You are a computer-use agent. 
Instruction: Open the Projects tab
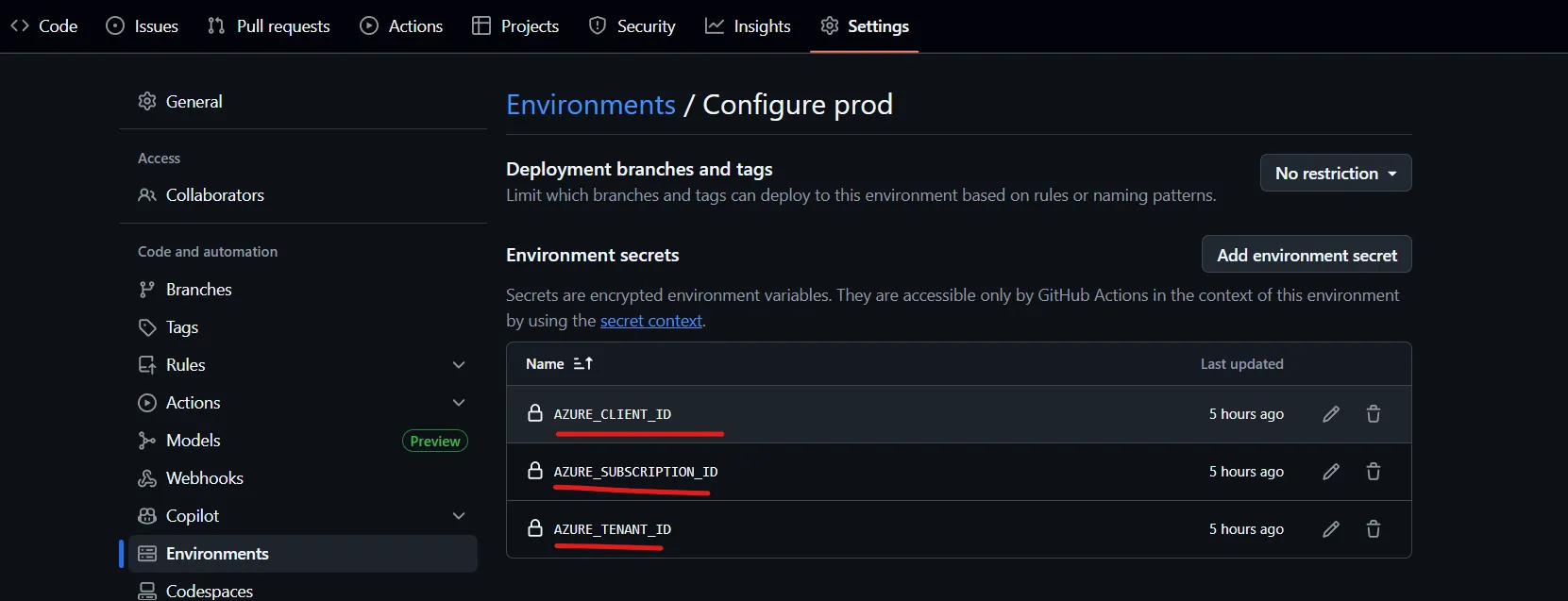[515, 26]
